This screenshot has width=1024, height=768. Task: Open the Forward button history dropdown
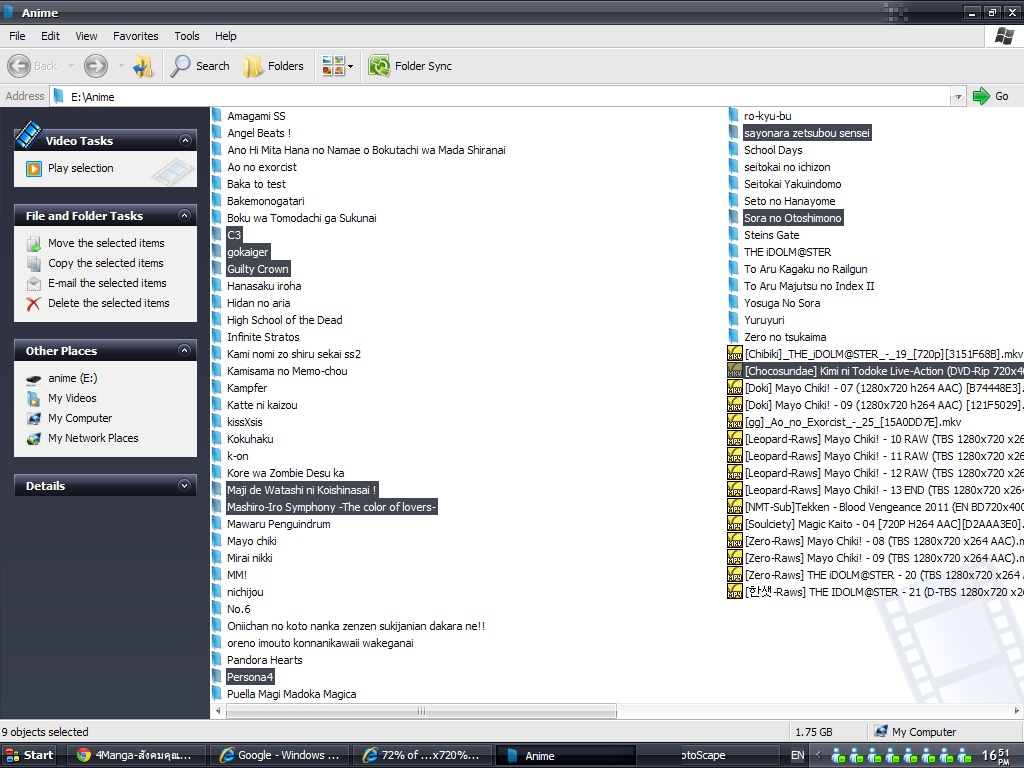pyautogui.click(x=121, y=66)
